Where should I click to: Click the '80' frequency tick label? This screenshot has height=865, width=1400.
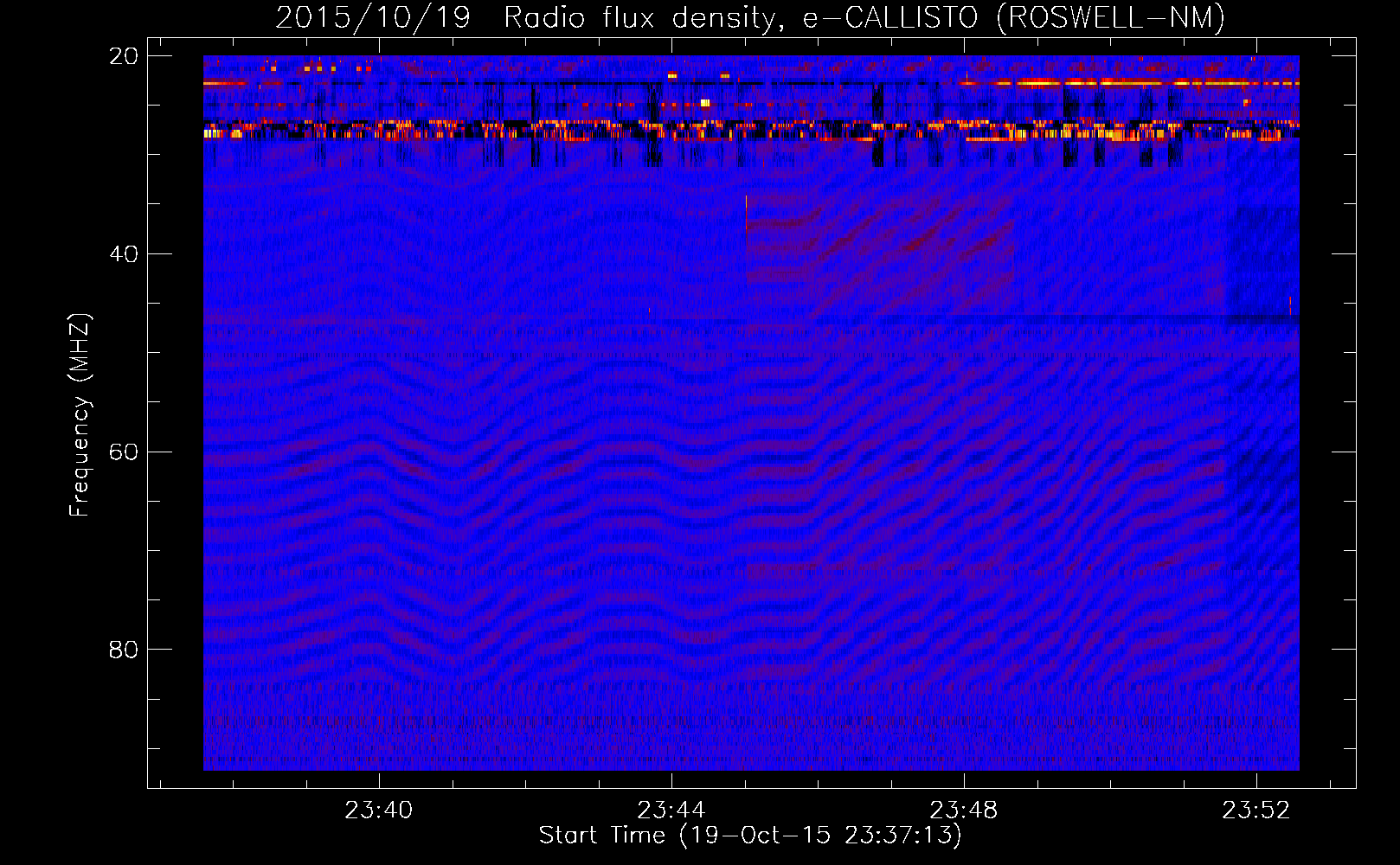pyautogui.click(x=123, y=650)
